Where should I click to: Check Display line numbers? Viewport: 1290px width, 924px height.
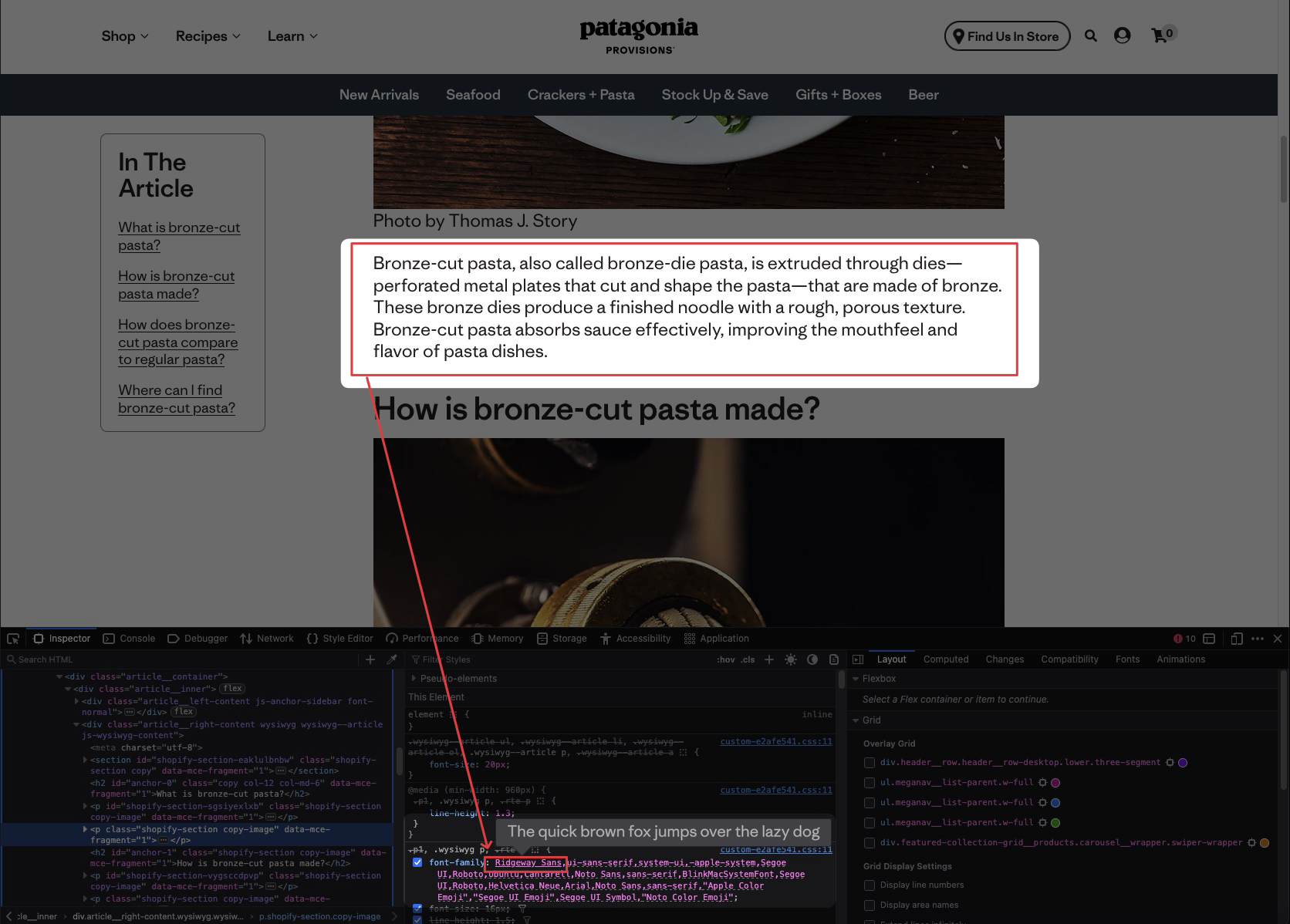(870, 885)
